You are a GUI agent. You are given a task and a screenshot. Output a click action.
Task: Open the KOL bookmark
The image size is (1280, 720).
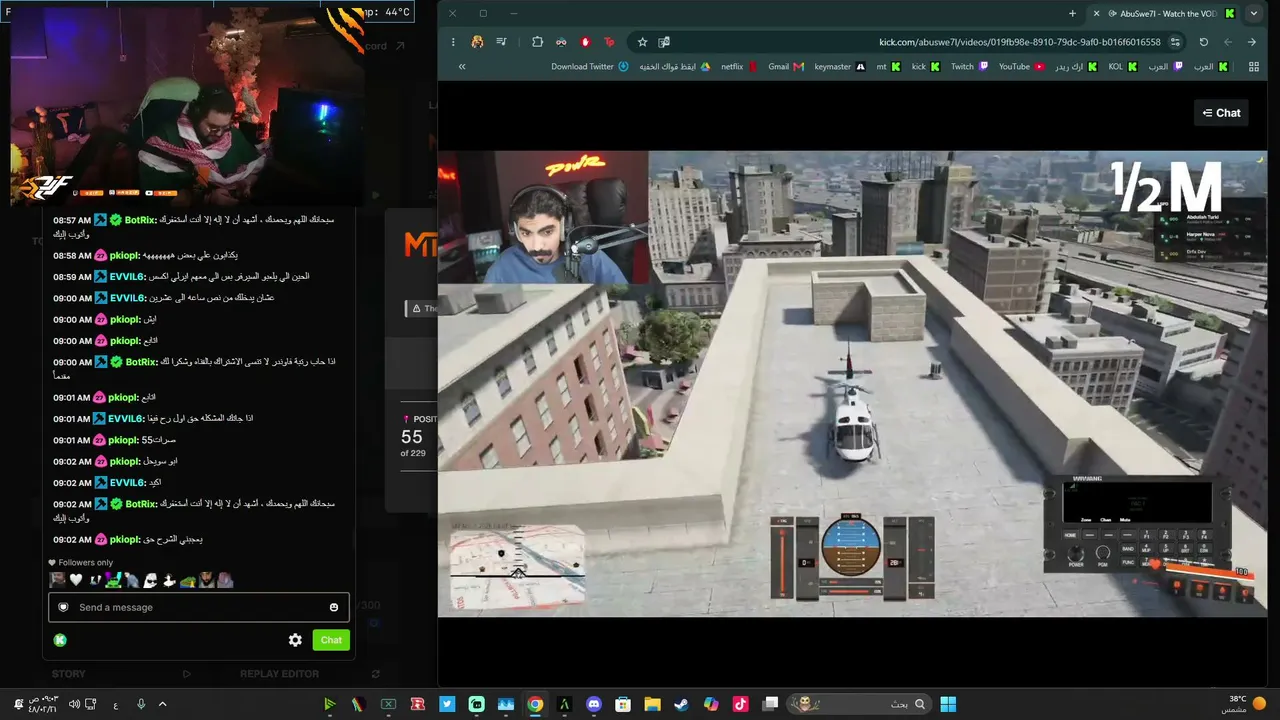click(x=1123, y=67)
